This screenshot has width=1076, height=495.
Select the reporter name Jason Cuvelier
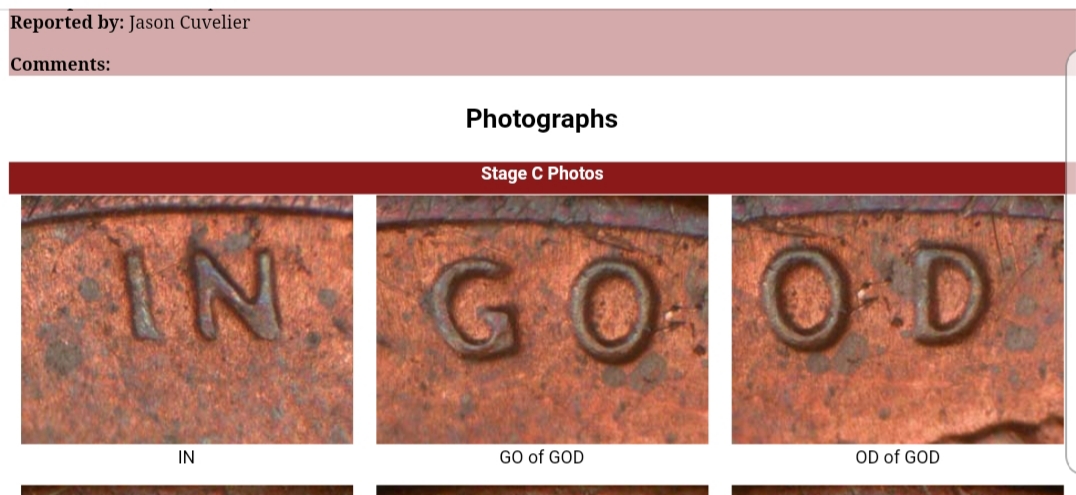click(x=189, y=23)
